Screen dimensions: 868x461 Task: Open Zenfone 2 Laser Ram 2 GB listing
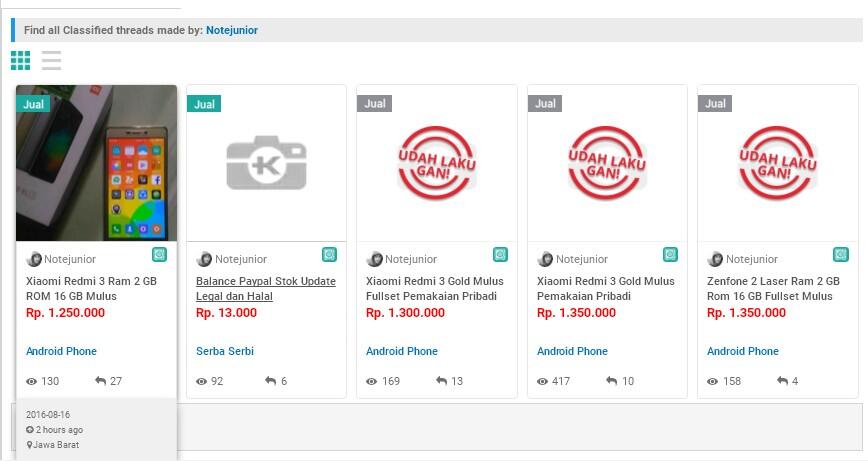[x=773, y=288]
